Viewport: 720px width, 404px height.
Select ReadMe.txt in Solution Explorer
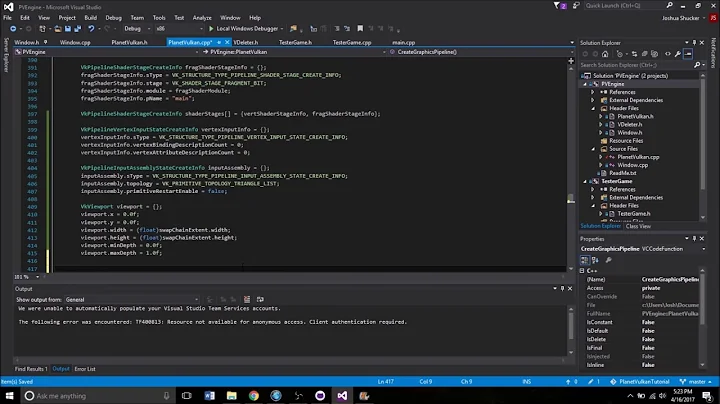623,173
